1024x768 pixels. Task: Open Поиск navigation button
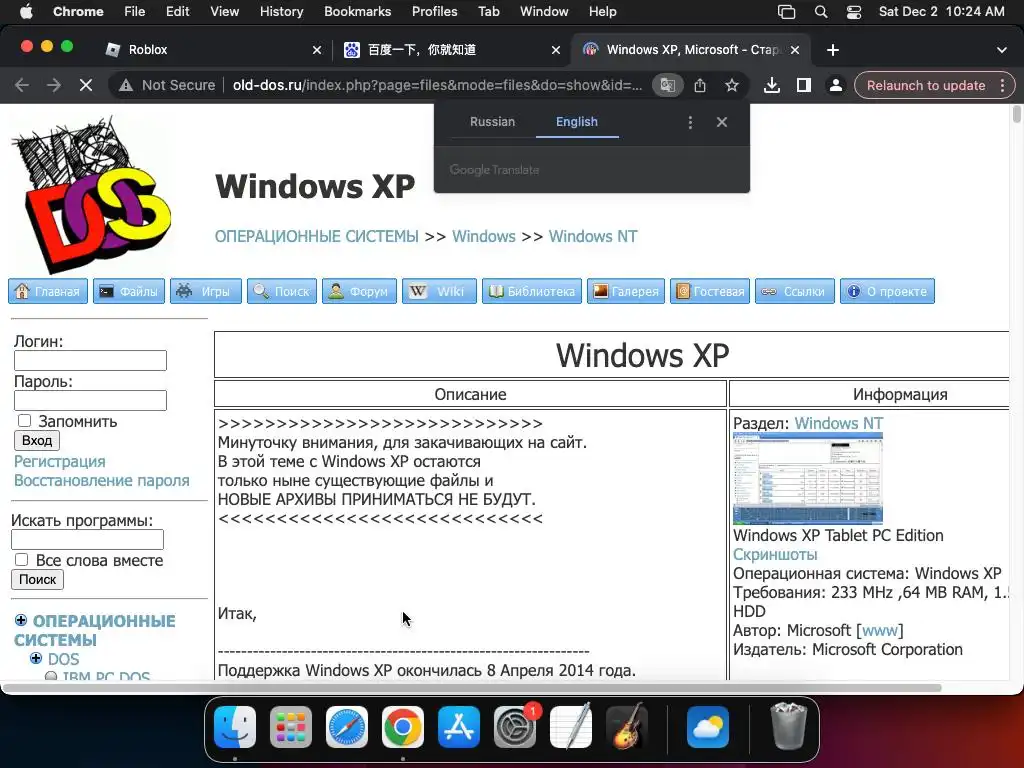tap(281, 291)
